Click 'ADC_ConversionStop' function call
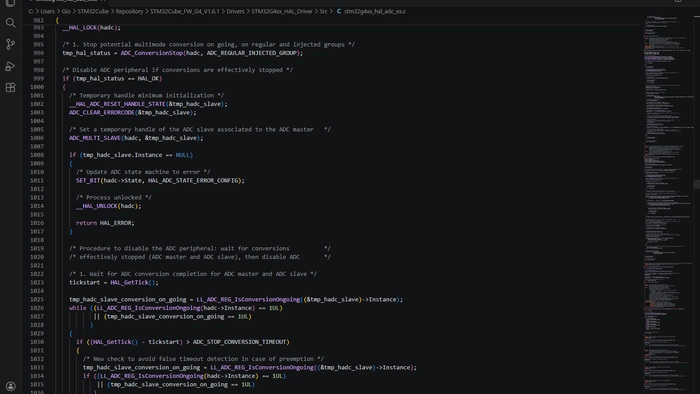 (152, 53)
